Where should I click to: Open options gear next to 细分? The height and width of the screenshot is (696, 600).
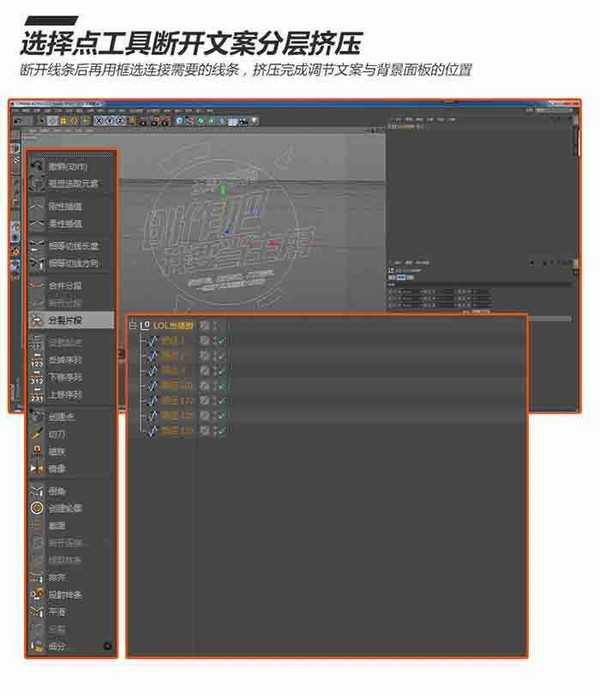107,646
